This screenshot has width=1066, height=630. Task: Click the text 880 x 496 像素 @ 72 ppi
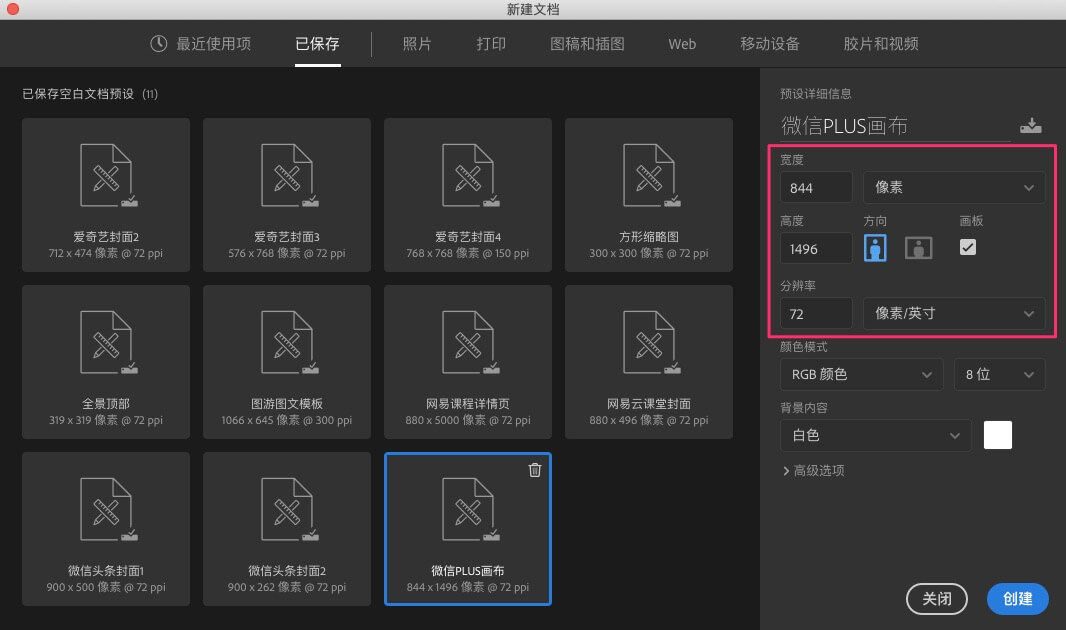click(649, 420)
